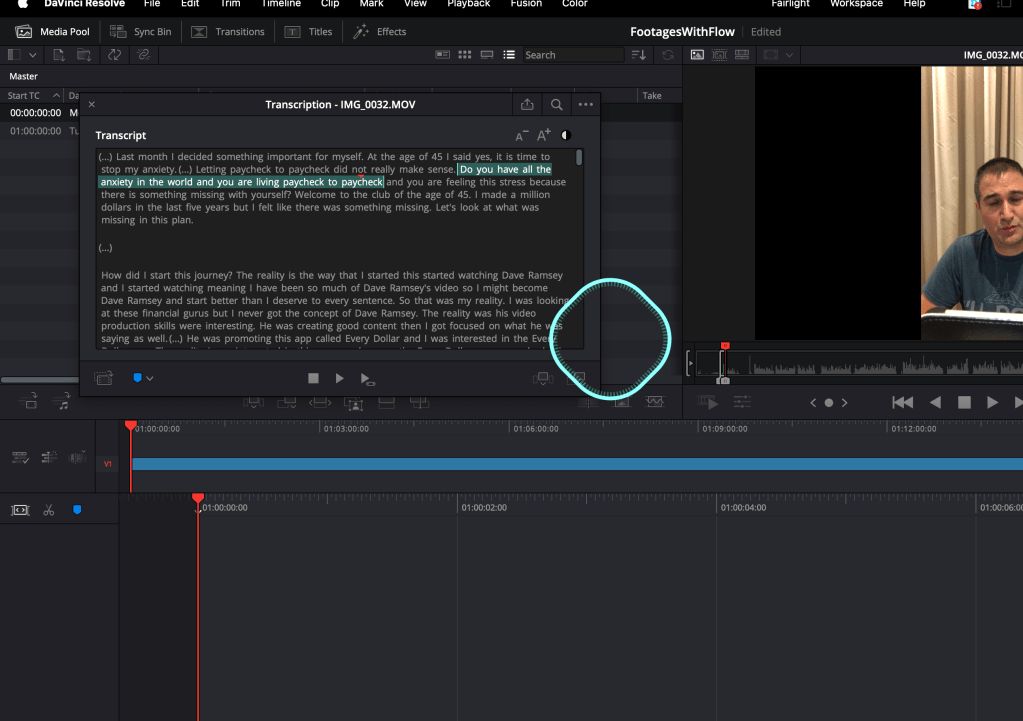Open the viewer tools sliders icon

(x=742, y=403)
